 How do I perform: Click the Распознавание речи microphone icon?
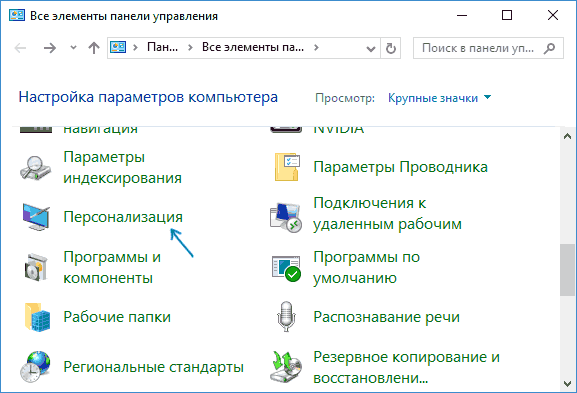point(286,316)
